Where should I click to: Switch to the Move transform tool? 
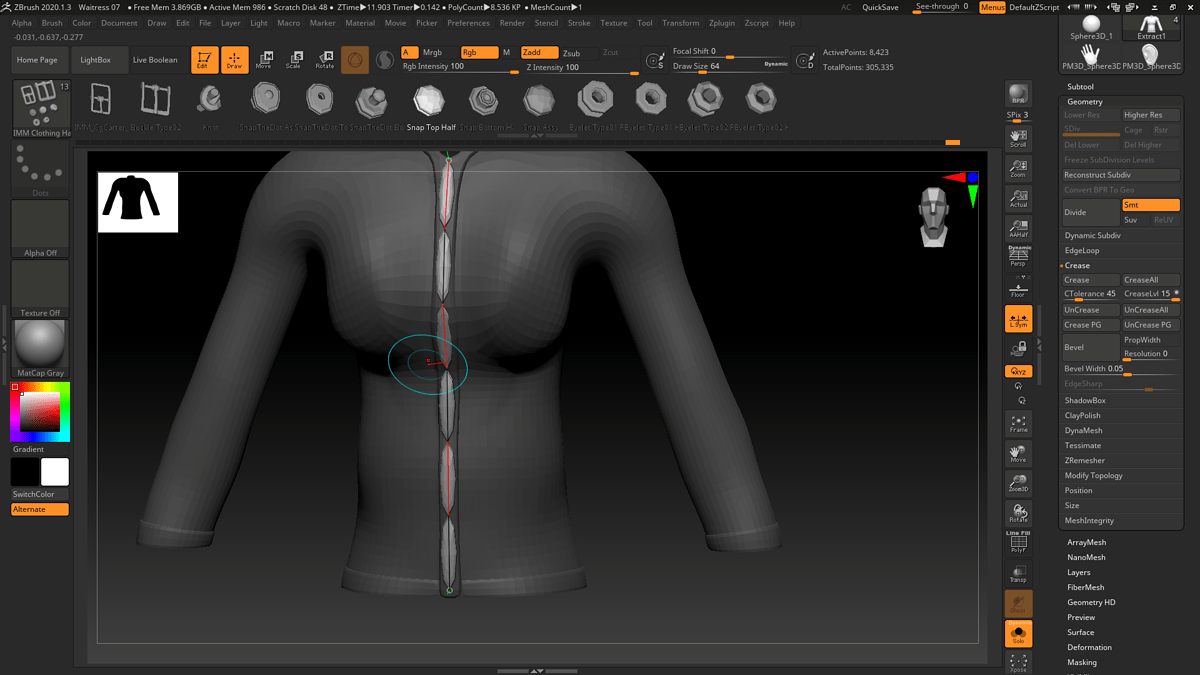(x=264, y=60)
